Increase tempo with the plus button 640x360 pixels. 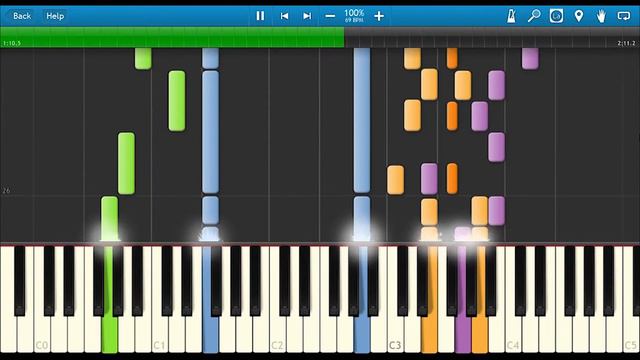[x=379, y=16]
